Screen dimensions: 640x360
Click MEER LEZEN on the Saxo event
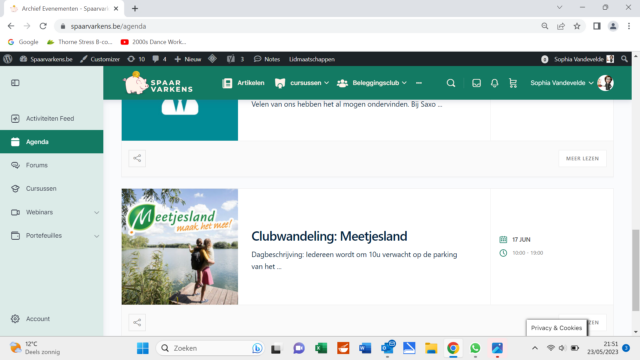tap(582, 158)
